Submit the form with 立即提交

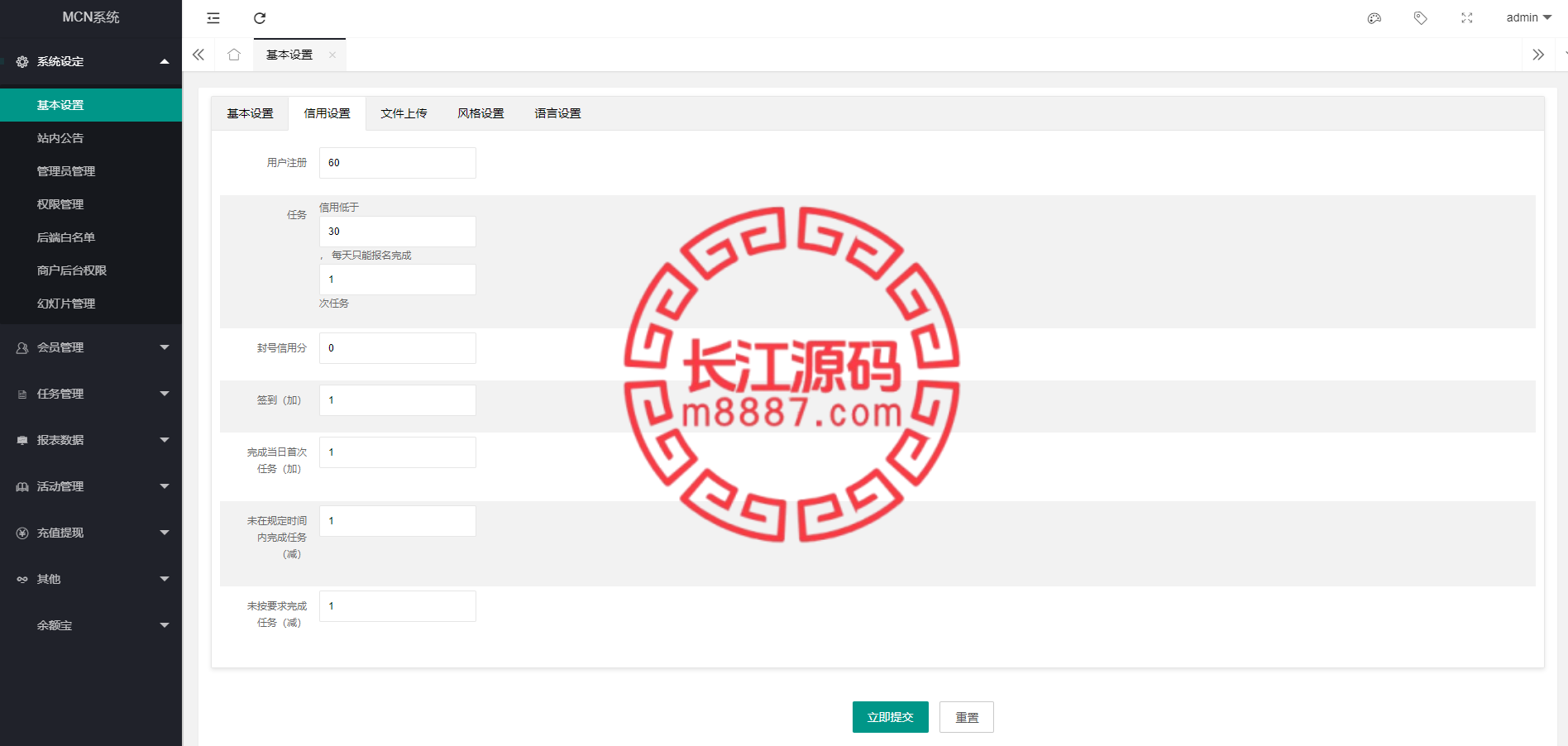click(890, 717)
